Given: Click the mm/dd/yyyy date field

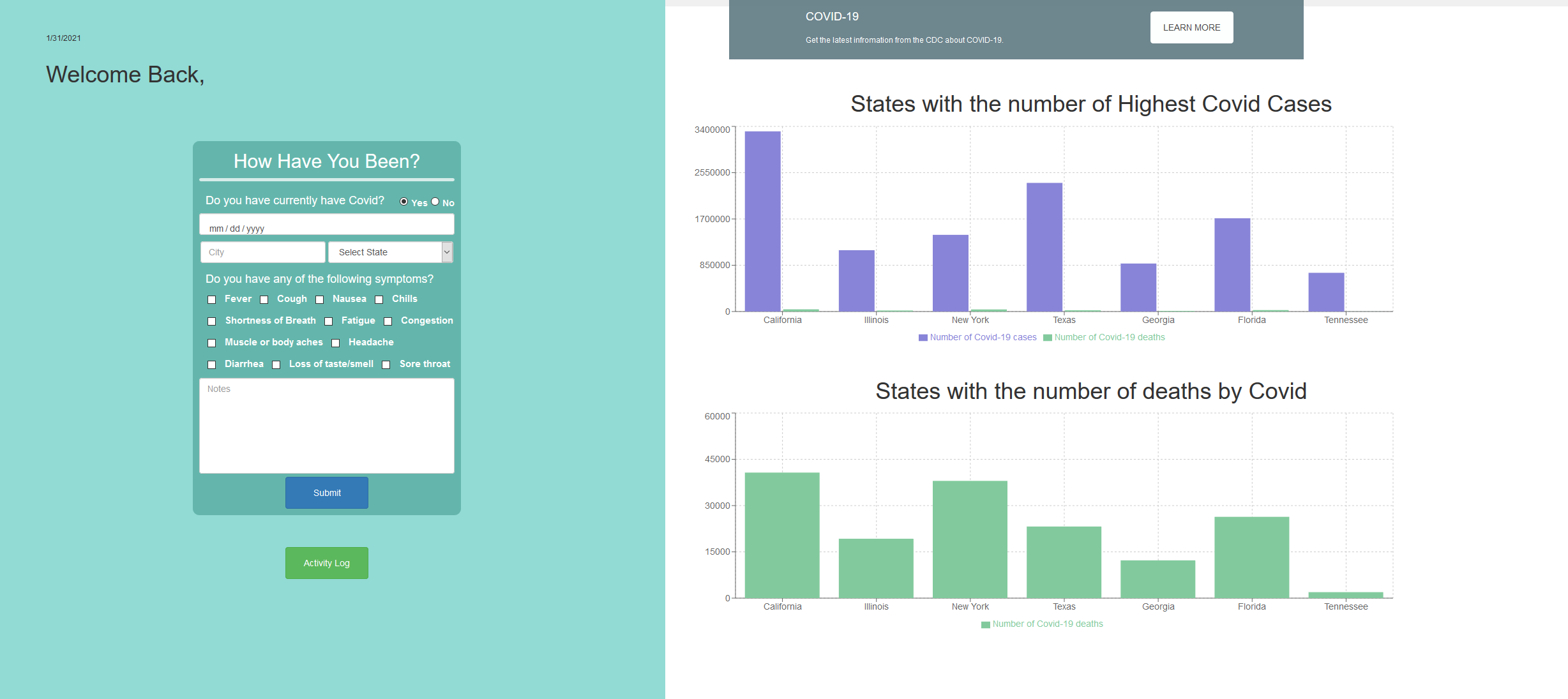Looking at the screenshot, I should [326, 225].
